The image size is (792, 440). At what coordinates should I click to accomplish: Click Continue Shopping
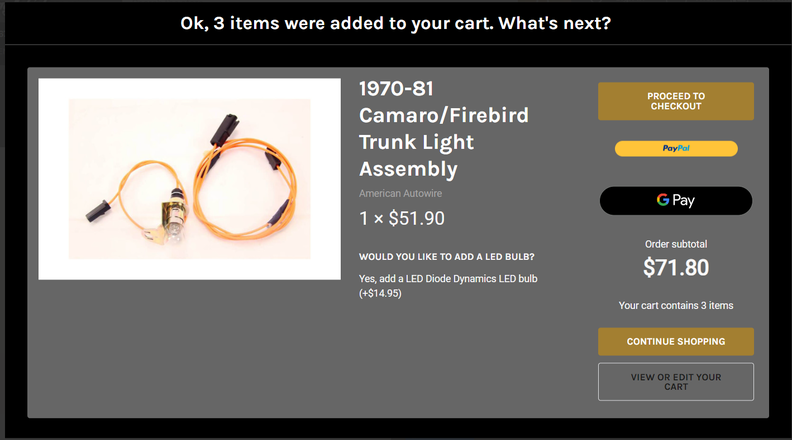pos(676,342)
